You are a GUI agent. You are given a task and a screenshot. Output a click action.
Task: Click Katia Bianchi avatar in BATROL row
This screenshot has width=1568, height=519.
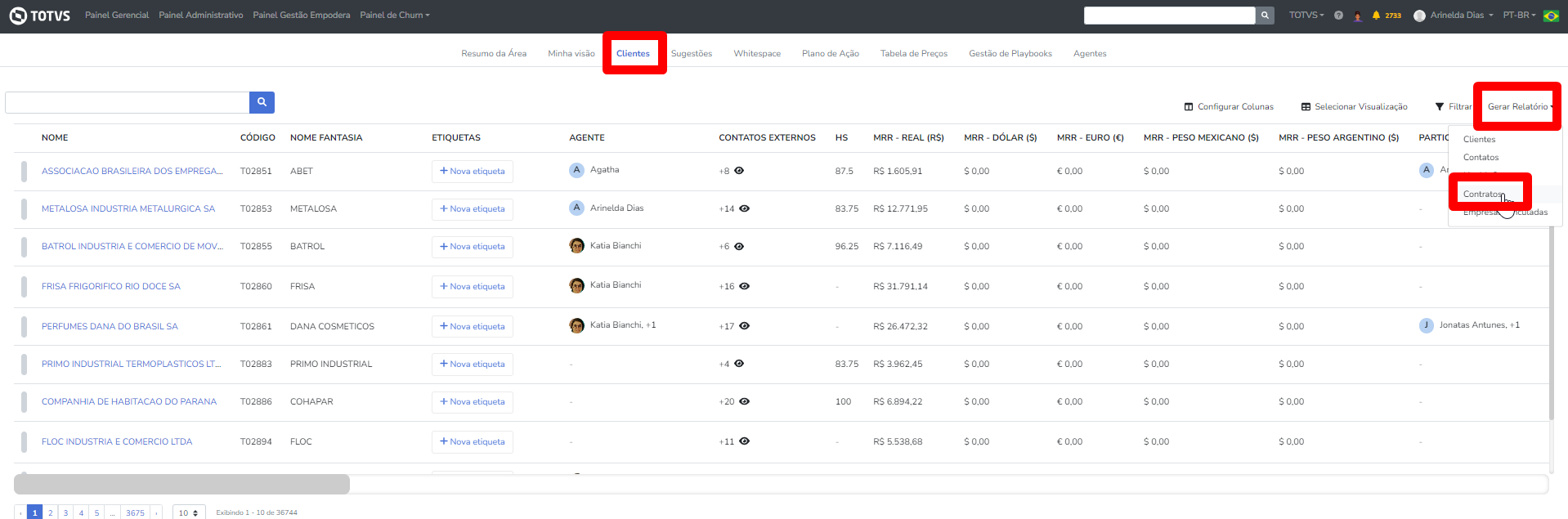coord(576,246)
